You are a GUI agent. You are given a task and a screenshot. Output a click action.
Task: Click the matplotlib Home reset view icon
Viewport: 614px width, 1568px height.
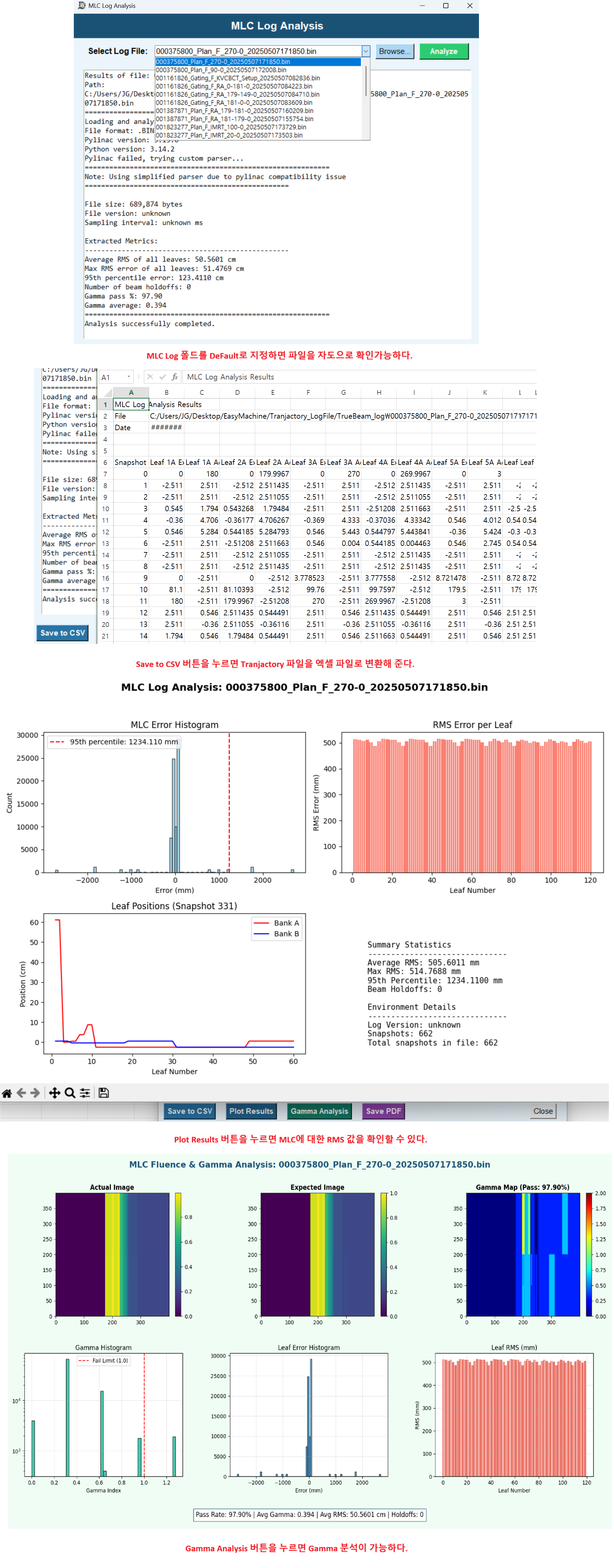tap(7, 1093)
